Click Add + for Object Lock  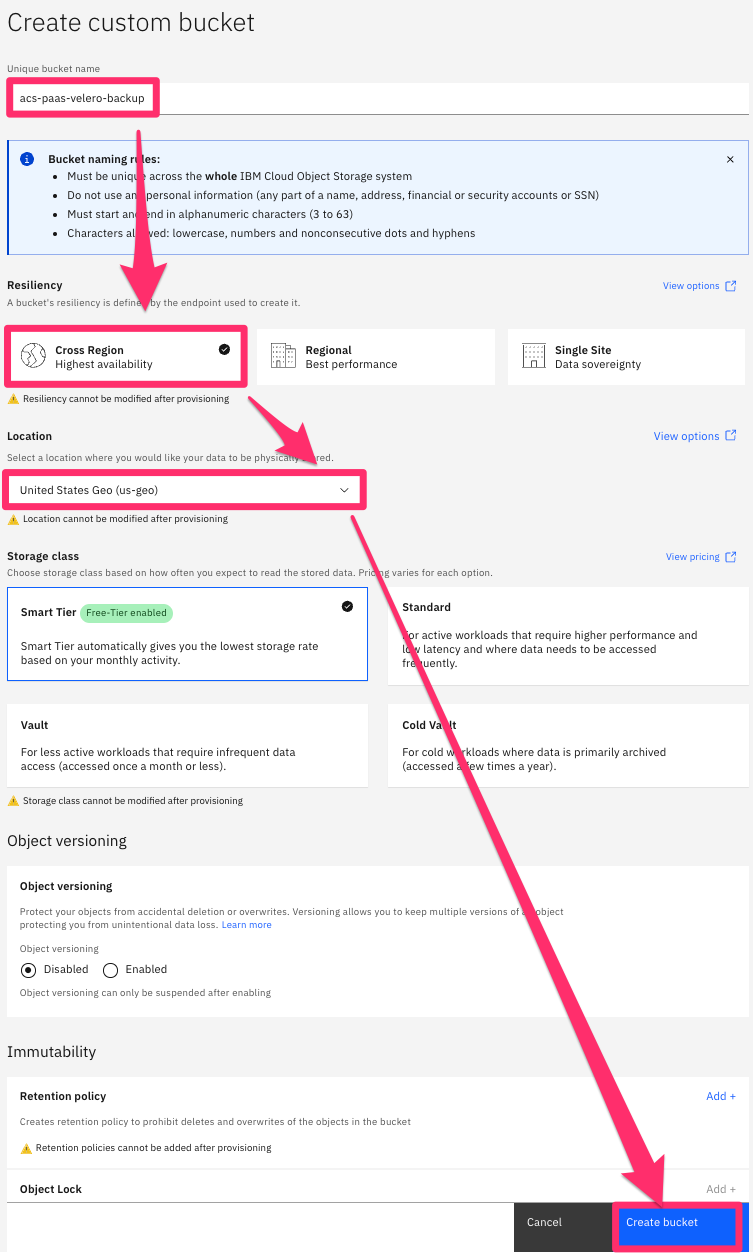pyautogui.click(x=721, y=1189)
